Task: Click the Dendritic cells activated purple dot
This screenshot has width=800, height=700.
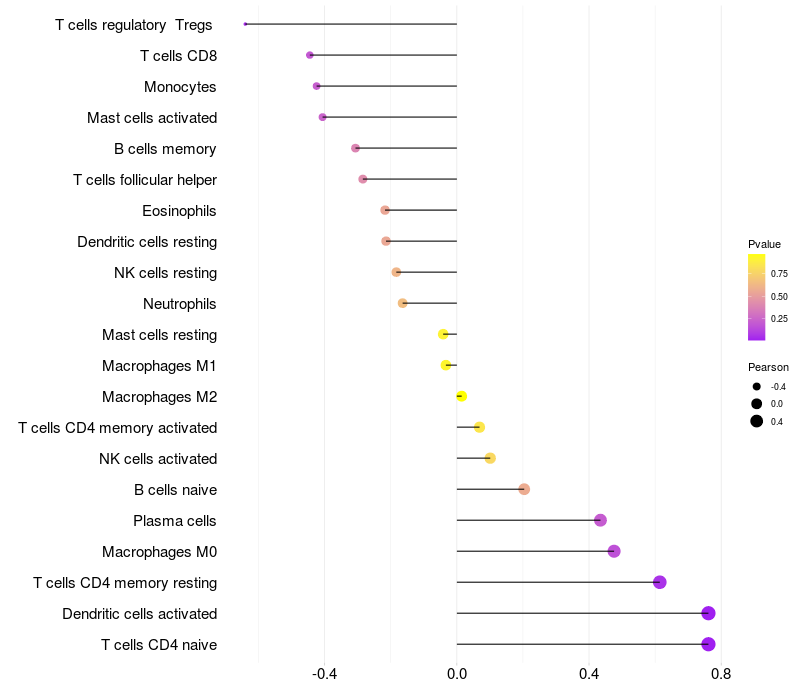Action: point(708,613)
